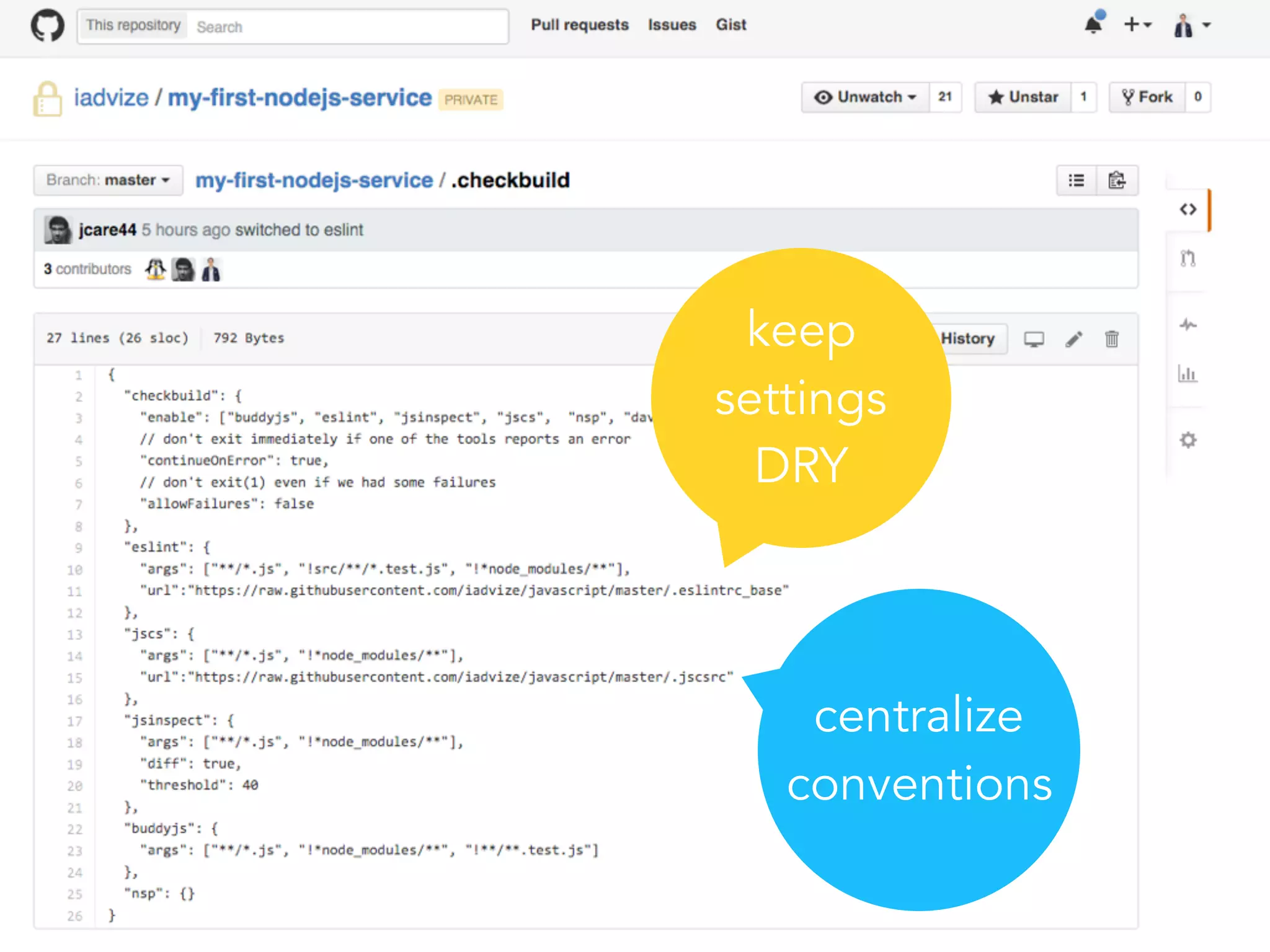Click the "continueOnError": true line

click(234, 461)
